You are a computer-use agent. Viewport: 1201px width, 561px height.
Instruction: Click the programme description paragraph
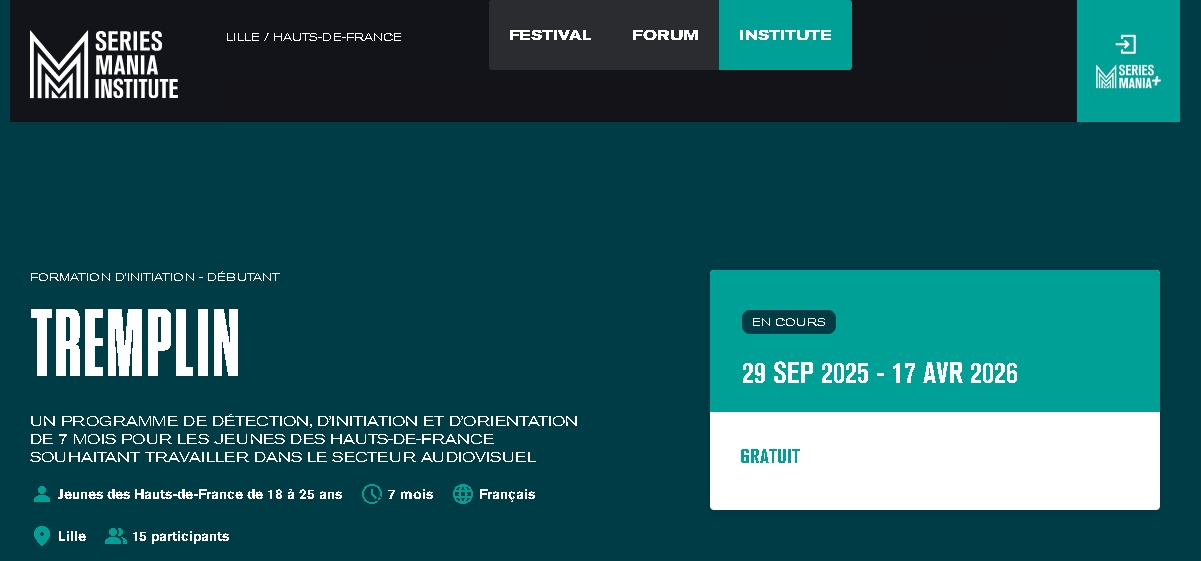click(x=304, y=439)
